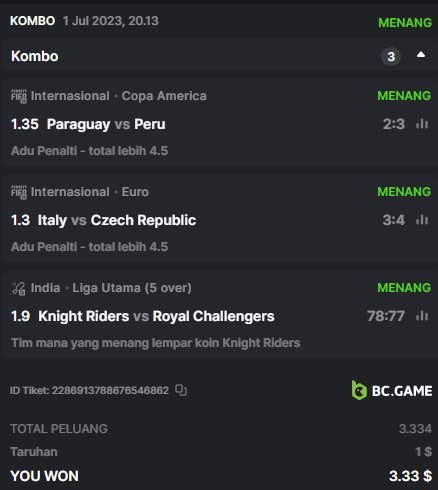Open the Italy vs Czech Republic match
438x490 pixels.
coord(117,220)
